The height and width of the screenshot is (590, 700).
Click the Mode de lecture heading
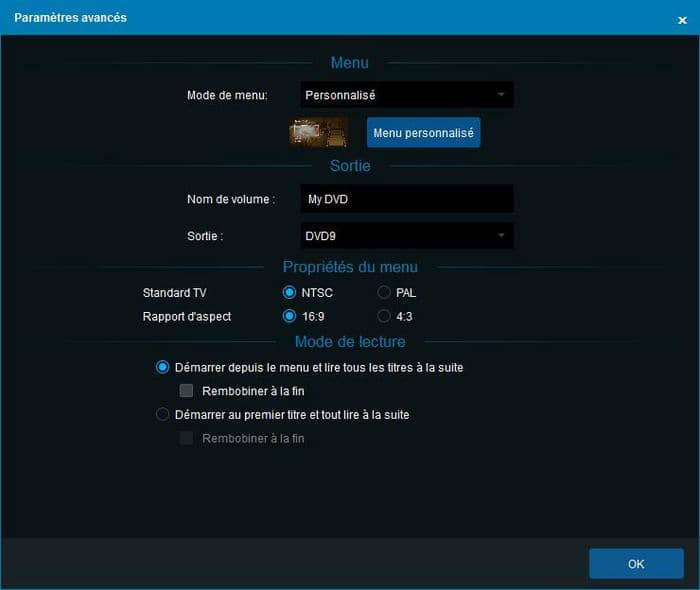coord(350,342)
